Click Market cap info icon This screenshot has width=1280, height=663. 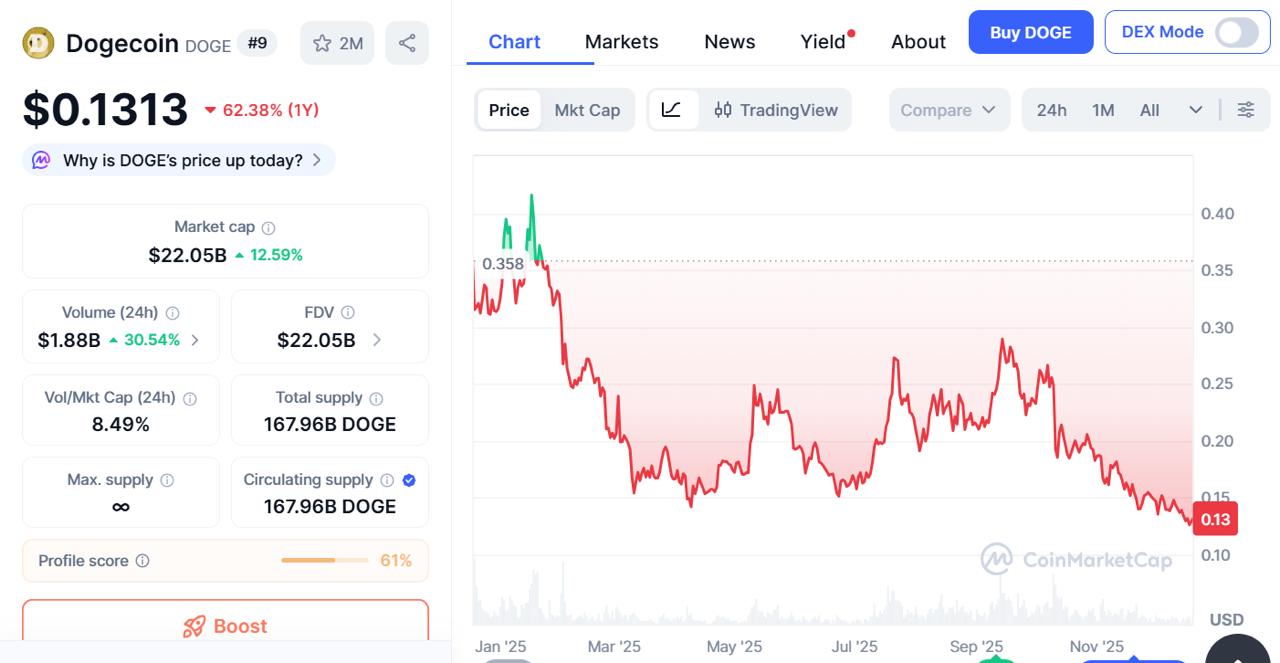coord(269,228)
